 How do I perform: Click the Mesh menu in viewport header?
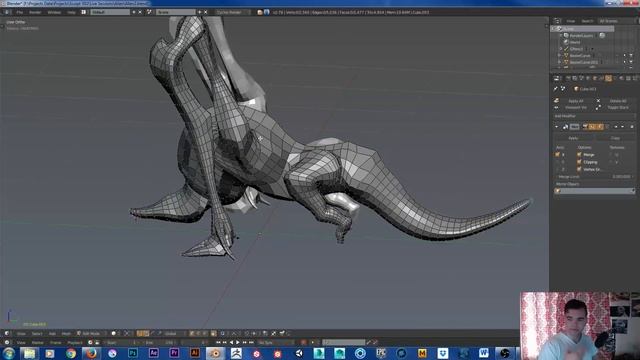(66, 333)
